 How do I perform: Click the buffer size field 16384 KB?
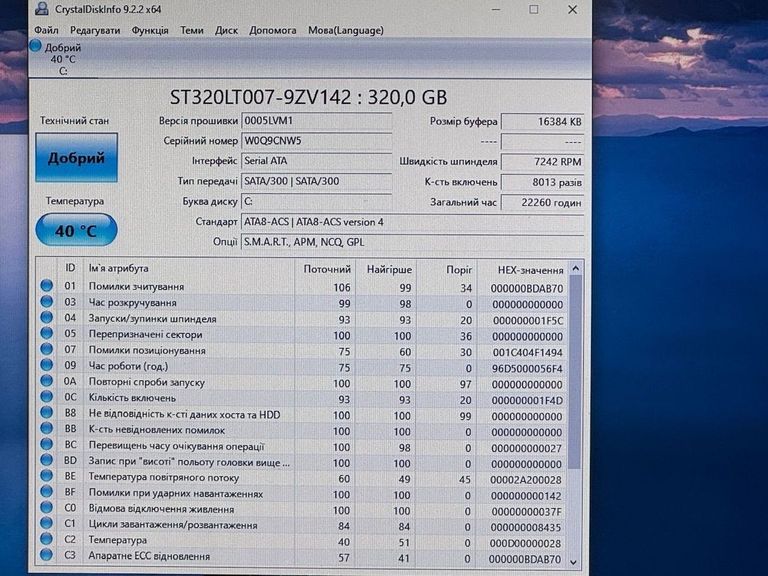point(543,121)
